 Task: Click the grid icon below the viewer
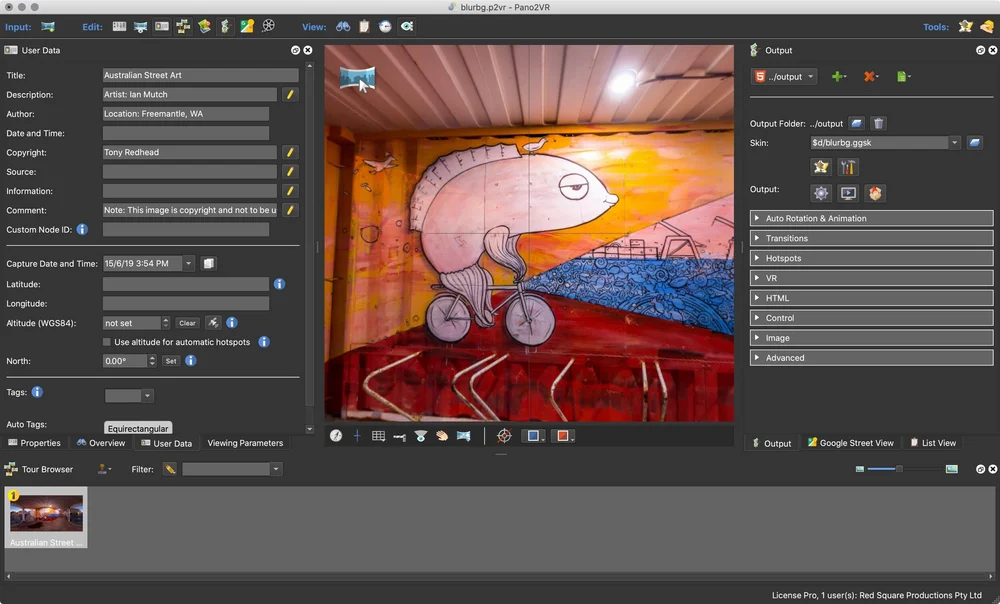coord(378,436)
